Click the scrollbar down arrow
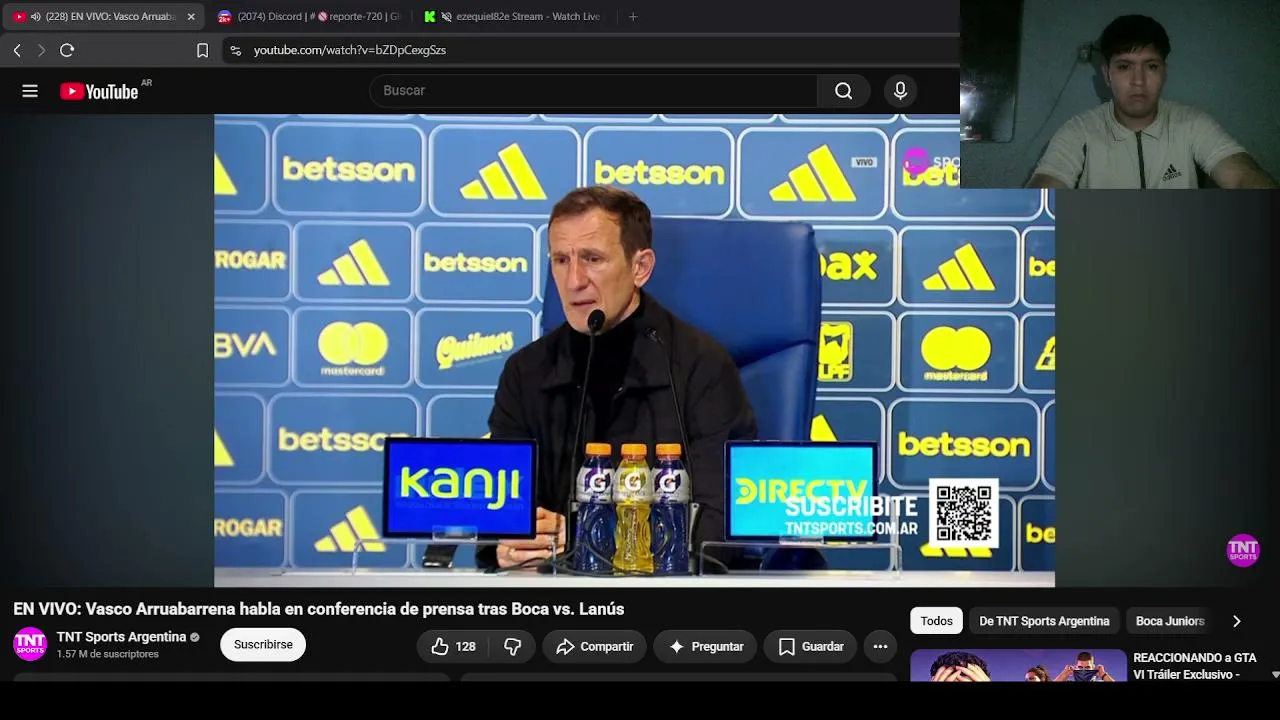The width and height of the screenshot is (1280, 720). (x=1274, y=675)
